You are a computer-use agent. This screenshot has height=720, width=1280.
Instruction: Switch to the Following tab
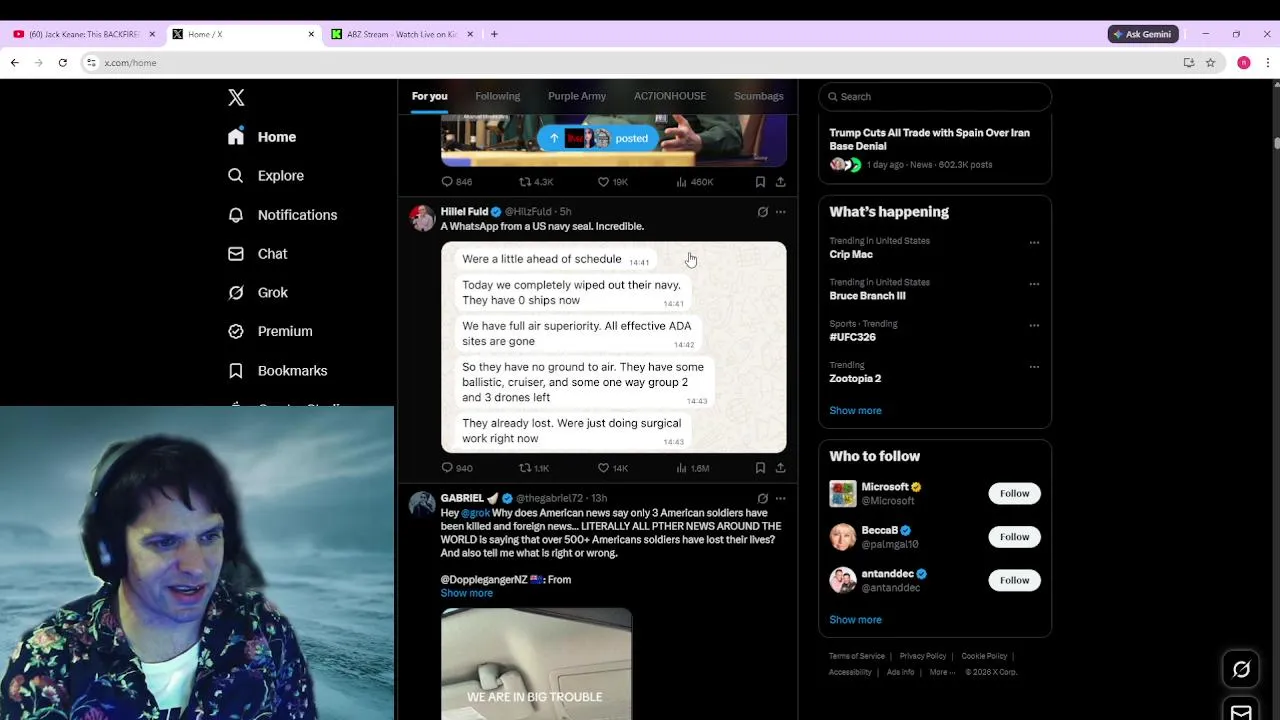497,96
